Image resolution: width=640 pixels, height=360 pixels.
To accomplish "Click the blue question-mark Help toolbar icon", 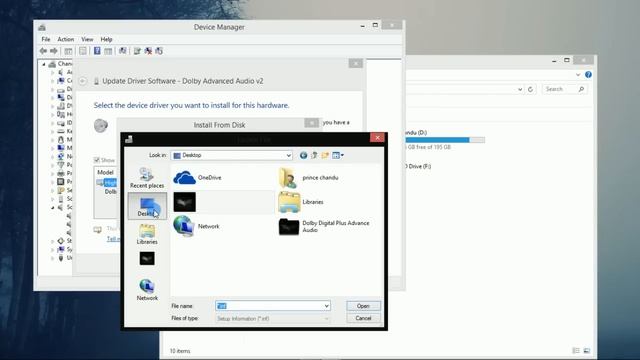I will pos(97,51).
